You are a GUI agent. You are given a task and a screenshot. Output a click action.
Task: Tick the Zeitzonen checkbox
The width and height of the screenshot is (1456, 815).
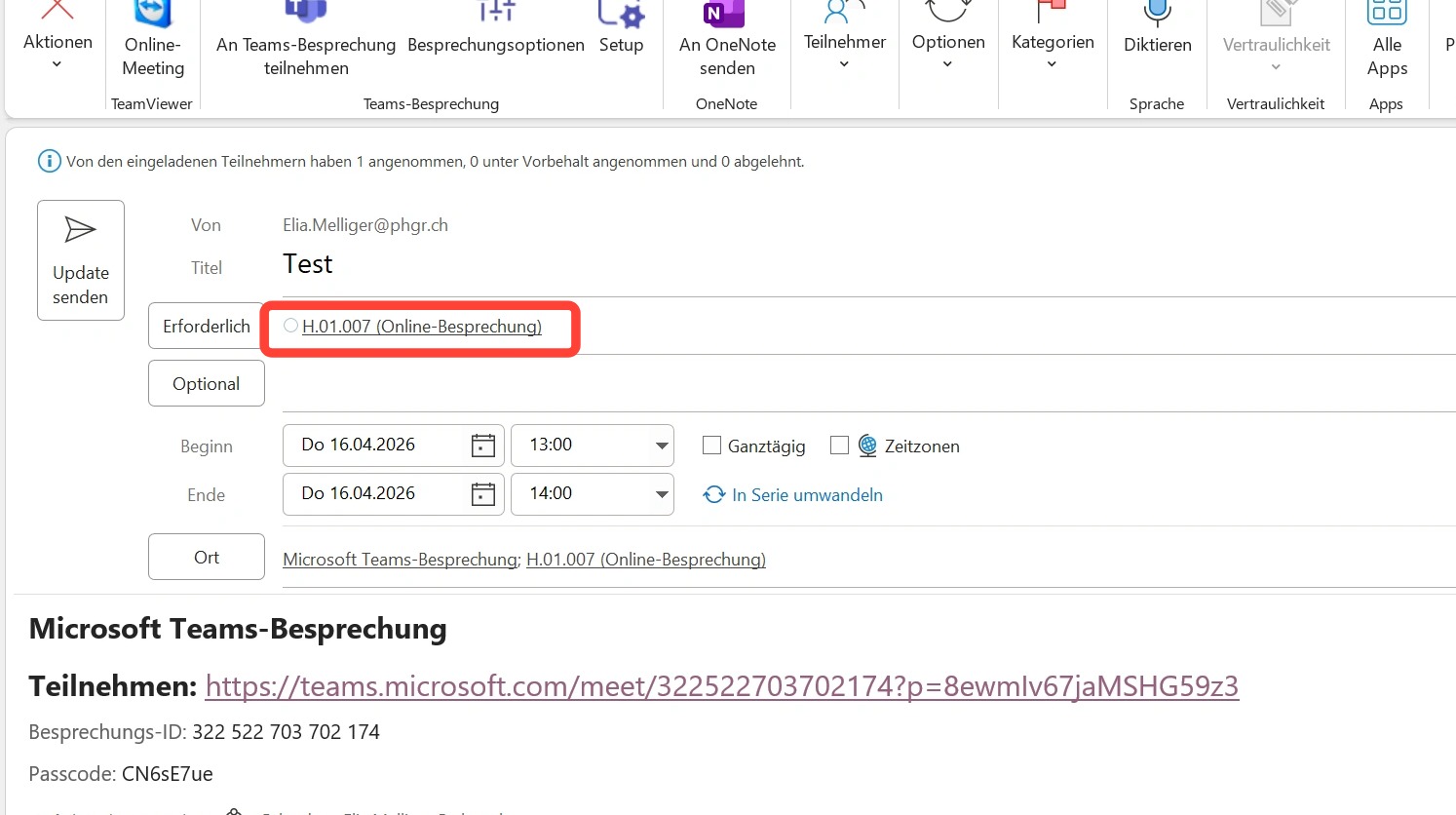click(x=839, y=446)
